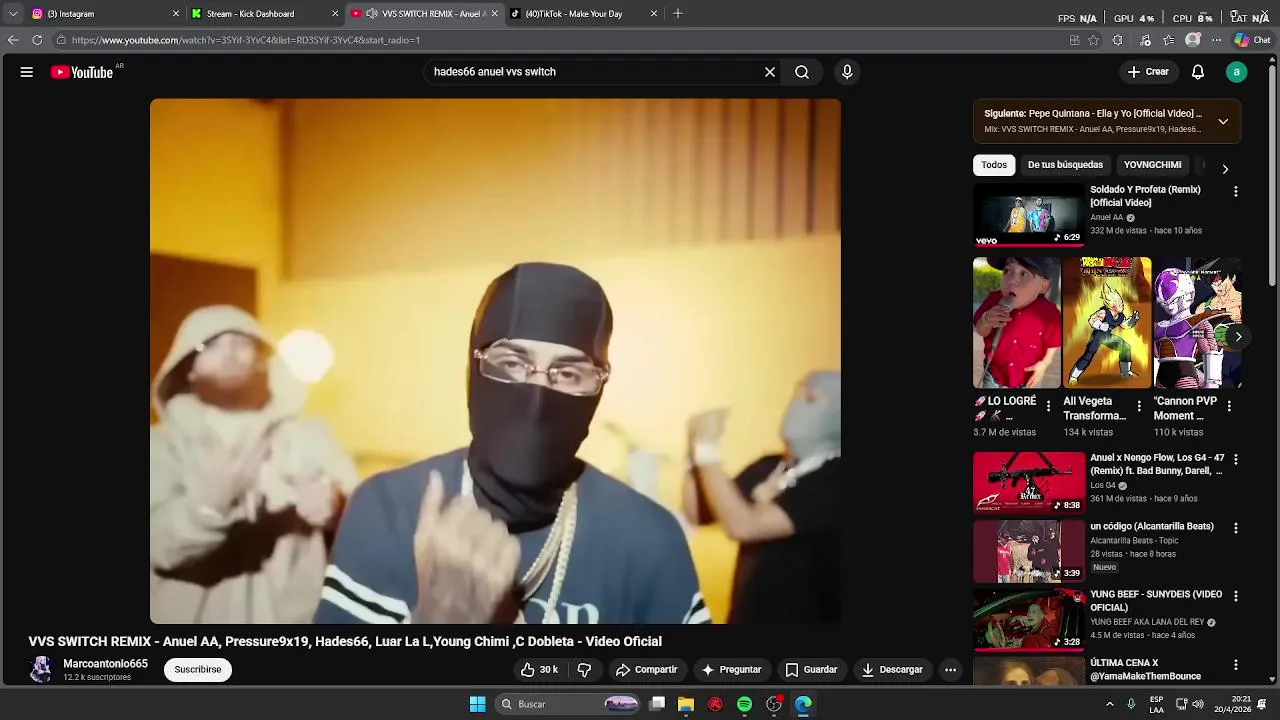
Task: Reload the page in the browser toolbar
Action: point(37,40)
